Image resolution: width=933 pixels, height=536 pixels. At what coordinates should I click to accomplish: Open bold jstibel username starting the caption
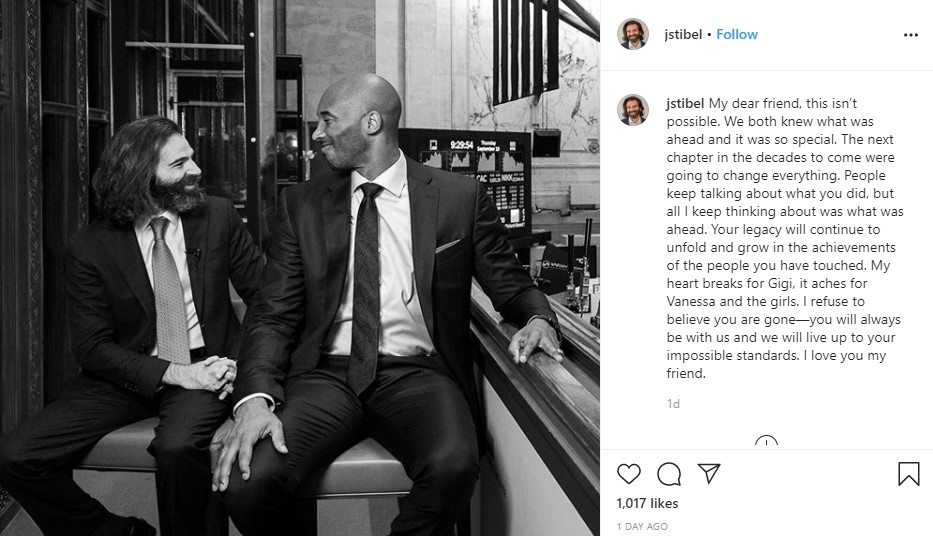pyautogui.click(x=685, y=104)
